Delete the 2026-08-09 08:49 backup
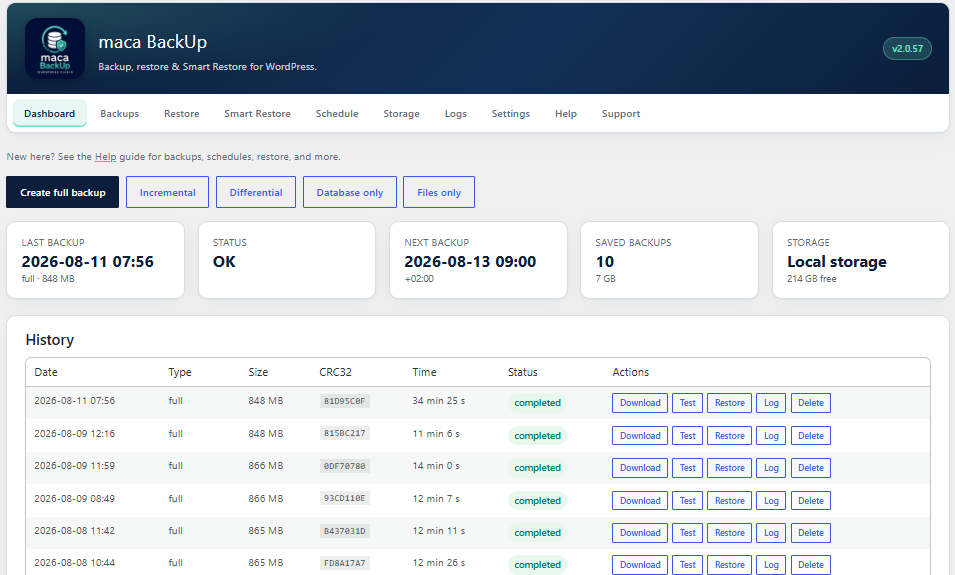This screenshot has width=955, height=575. 811,501
